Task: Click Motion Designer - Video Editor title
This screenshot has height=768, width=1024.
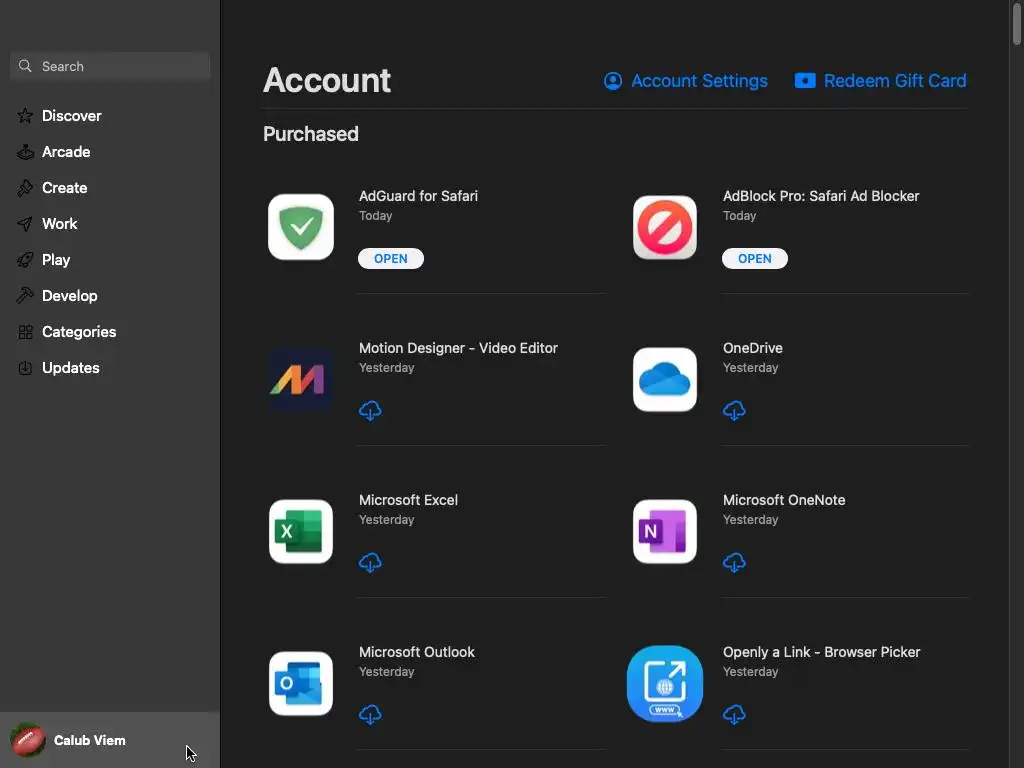Action: pos(458,348)
